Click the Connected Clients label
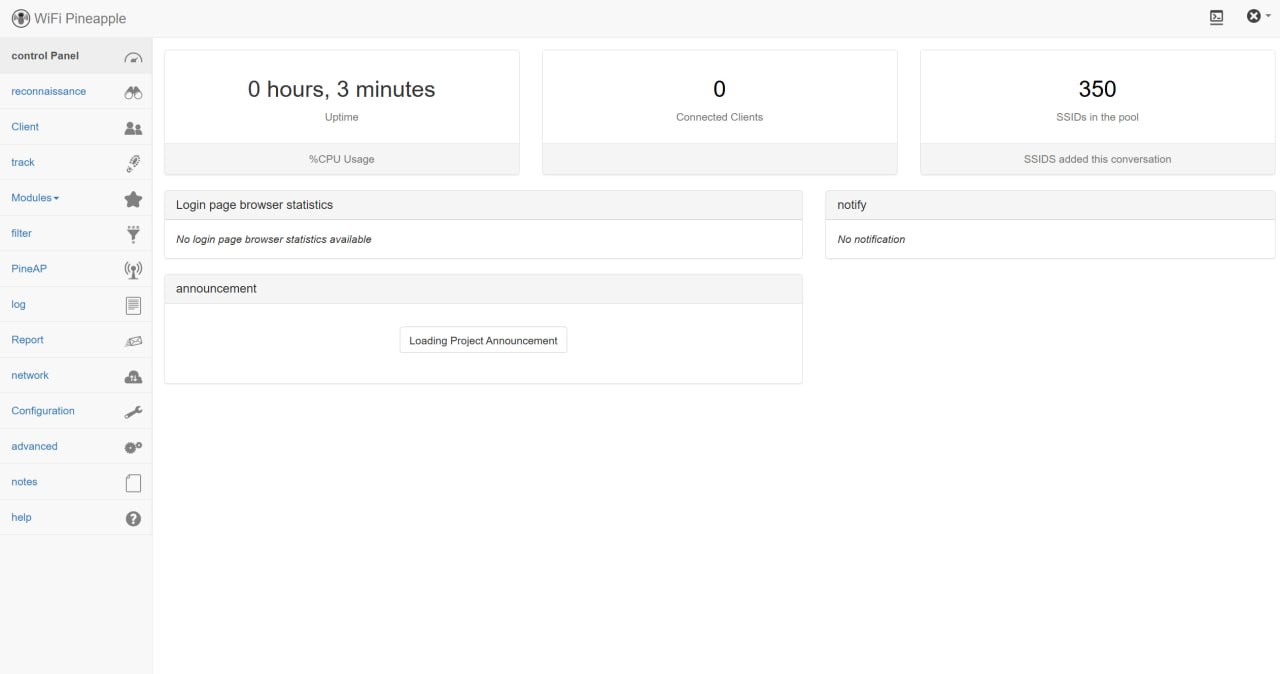Image resolution: width=1280 pixels, height=674 pixels. [719, 117]
